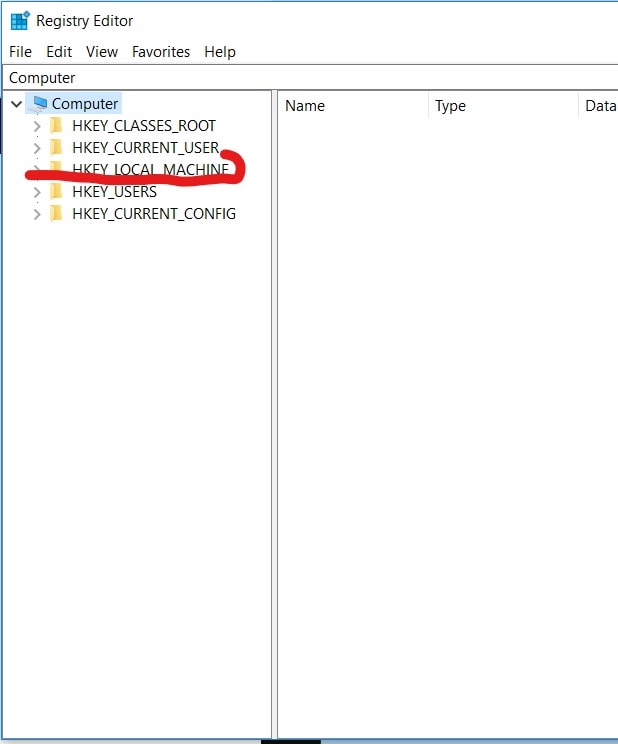Screen dimensions: 618x744
Task: Sort by the Data column header
Action: pyautogui.click(x=599, y=106)
